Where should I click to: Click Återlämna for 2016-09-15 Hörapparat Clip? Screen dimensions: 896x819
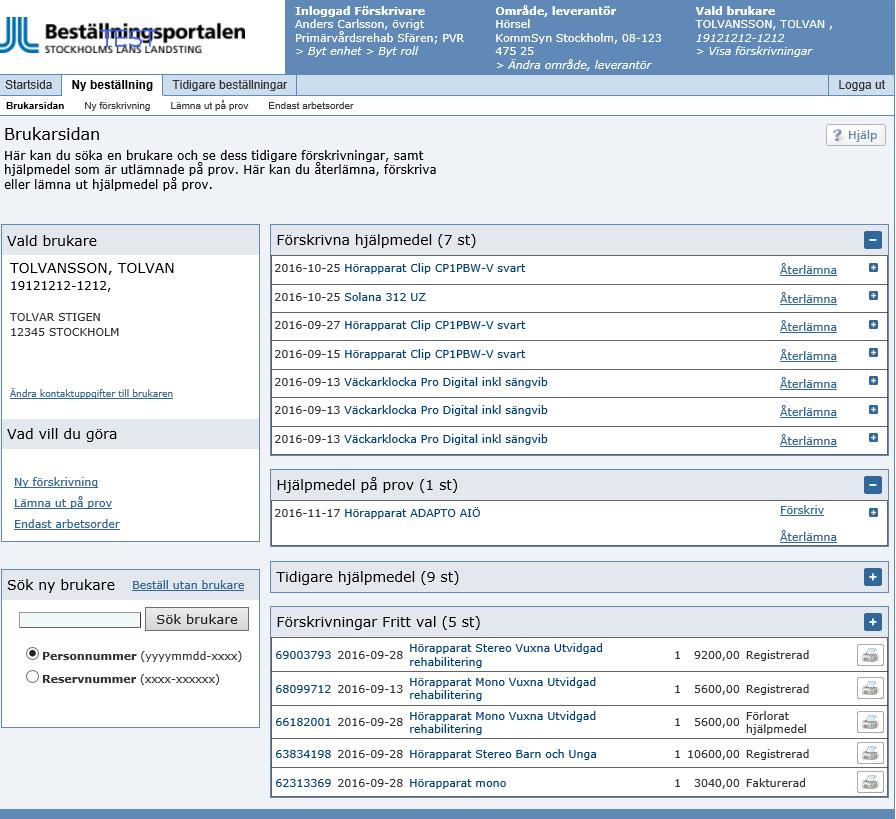pos(808,356)
